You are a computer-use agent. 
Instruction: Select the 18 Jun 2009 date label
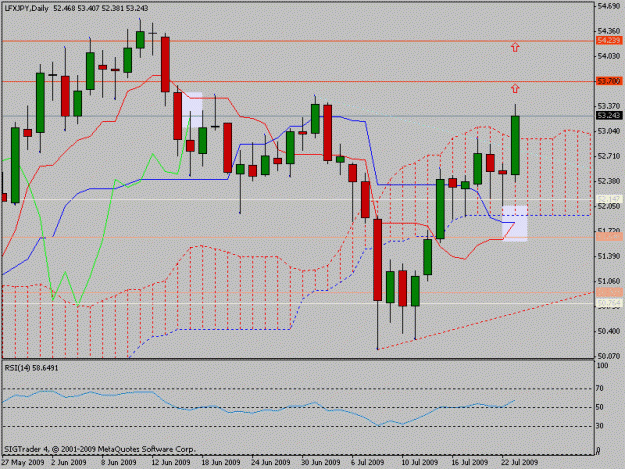(x=221, y=462)
